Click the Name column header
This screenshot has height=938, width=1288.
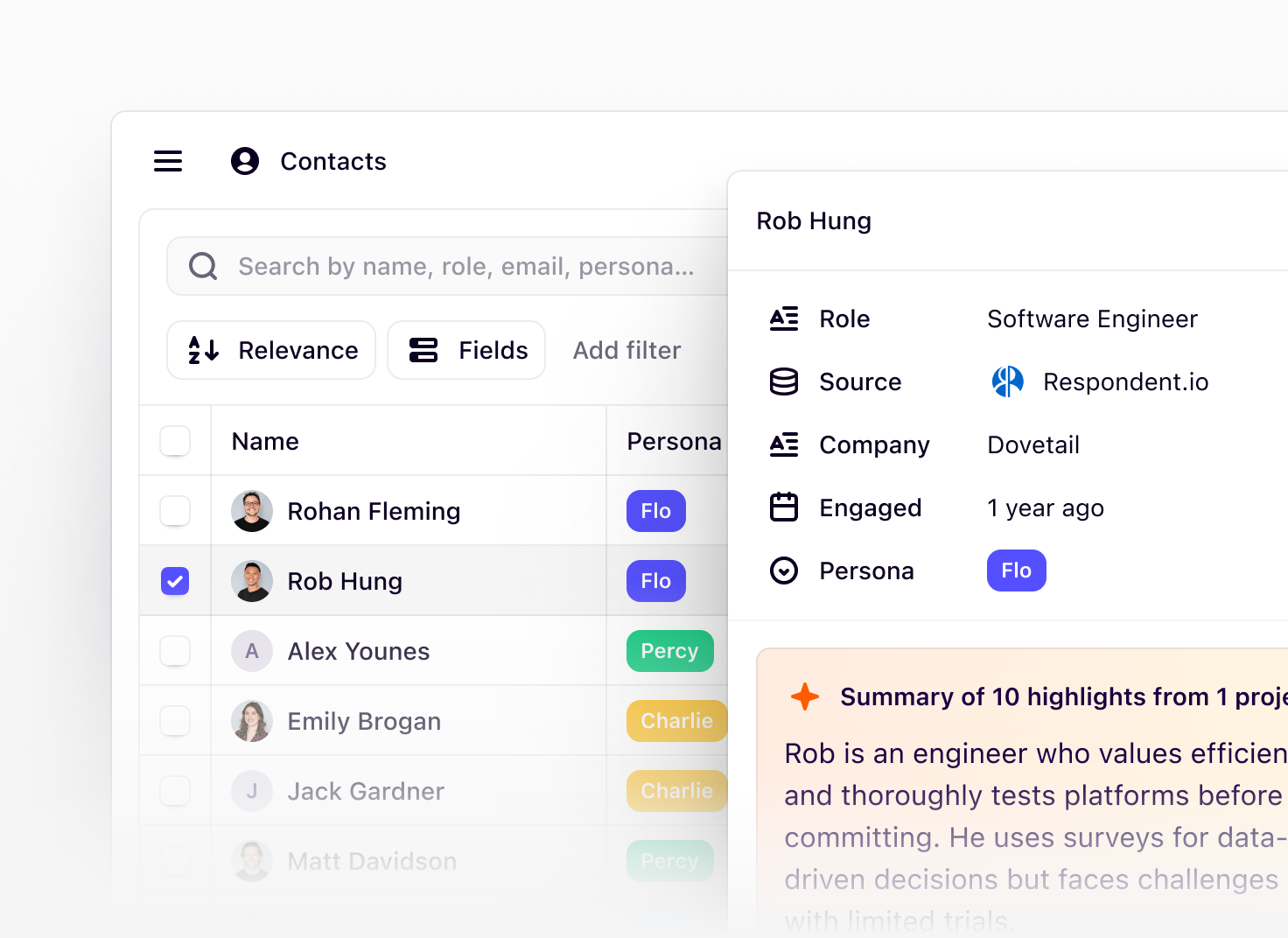[x=264, y=441]
